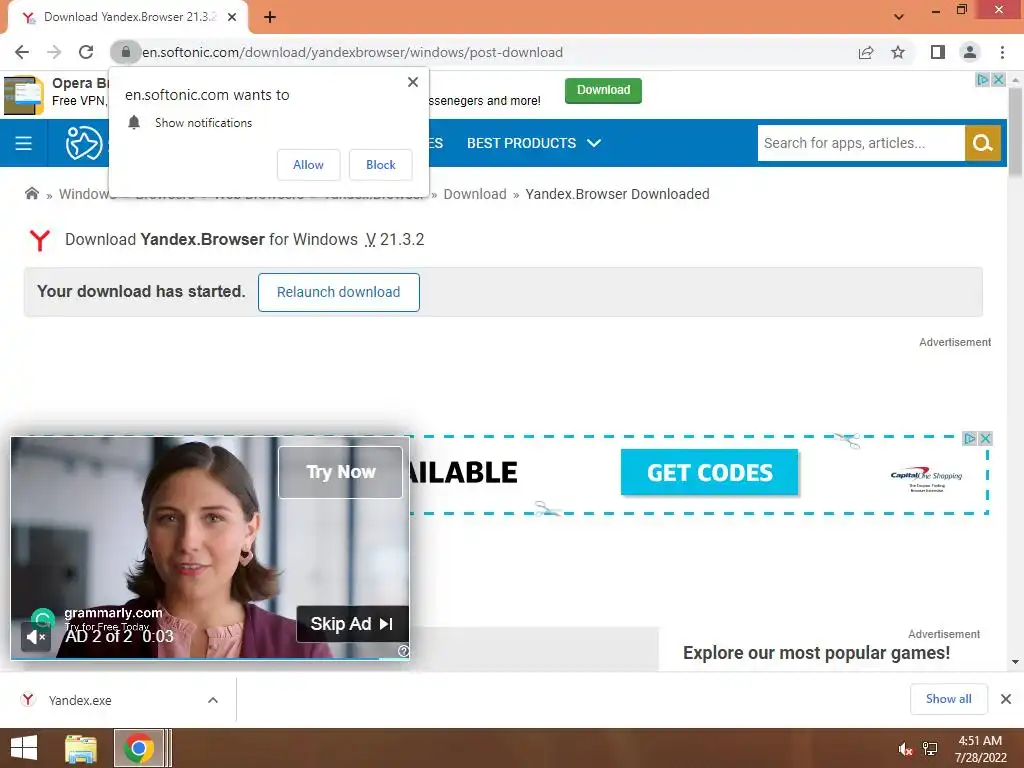Open site info via lock icon
This screenshot has height=768, width=1024.
[125, 52]
